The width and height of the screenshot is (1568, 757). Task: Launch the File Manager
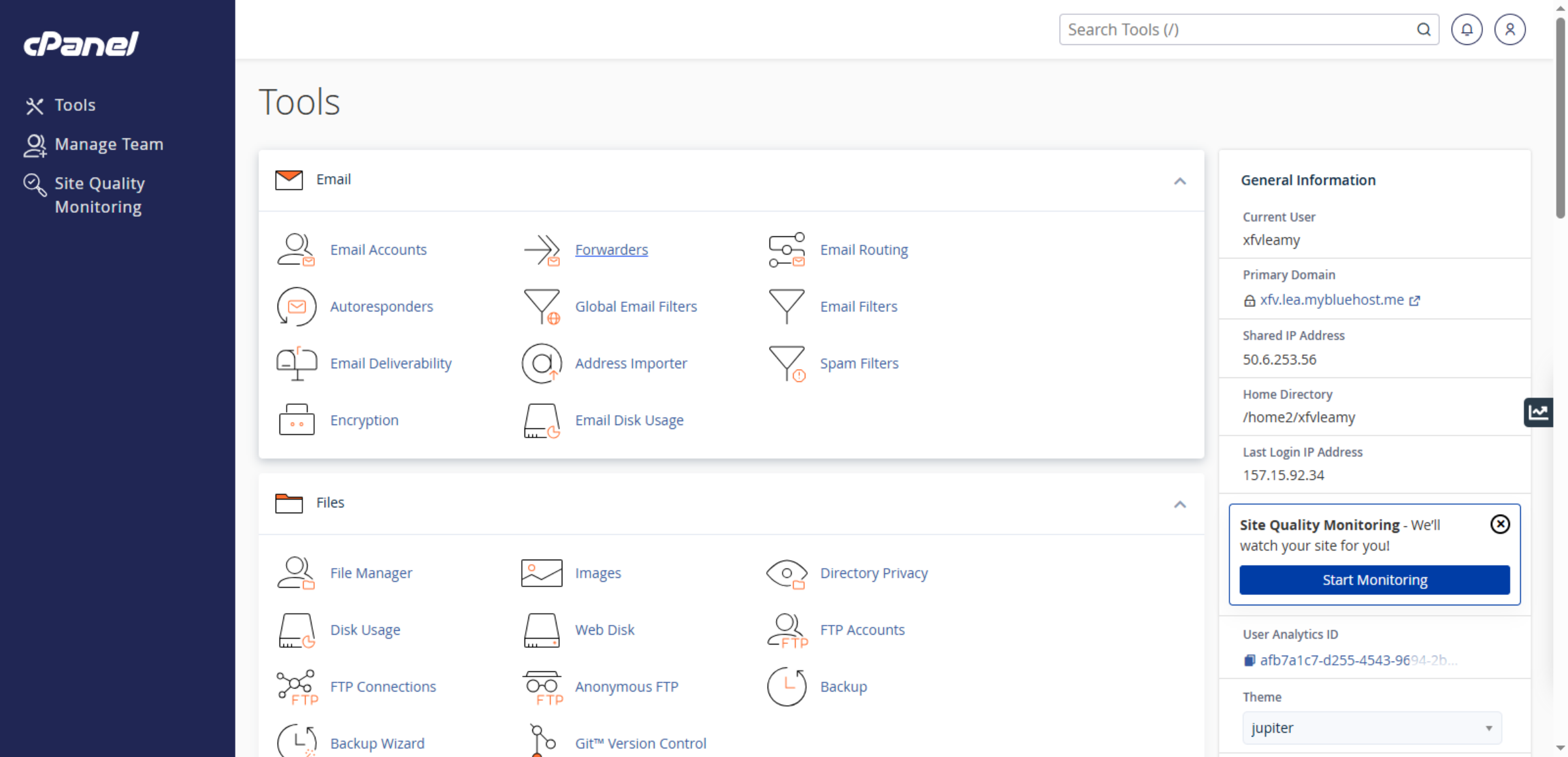(371, 573)
